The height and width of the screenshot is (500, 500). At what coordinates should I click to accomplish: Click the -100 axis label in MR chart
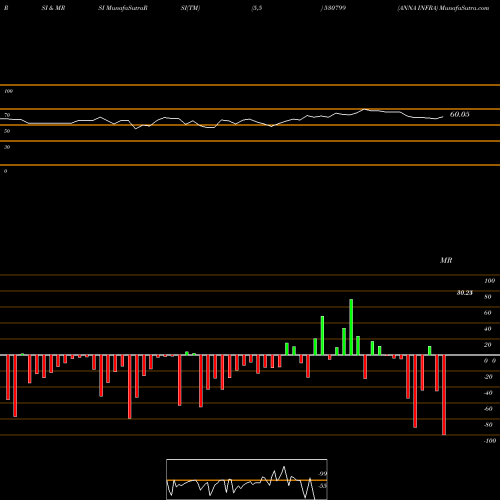[490, 441]
